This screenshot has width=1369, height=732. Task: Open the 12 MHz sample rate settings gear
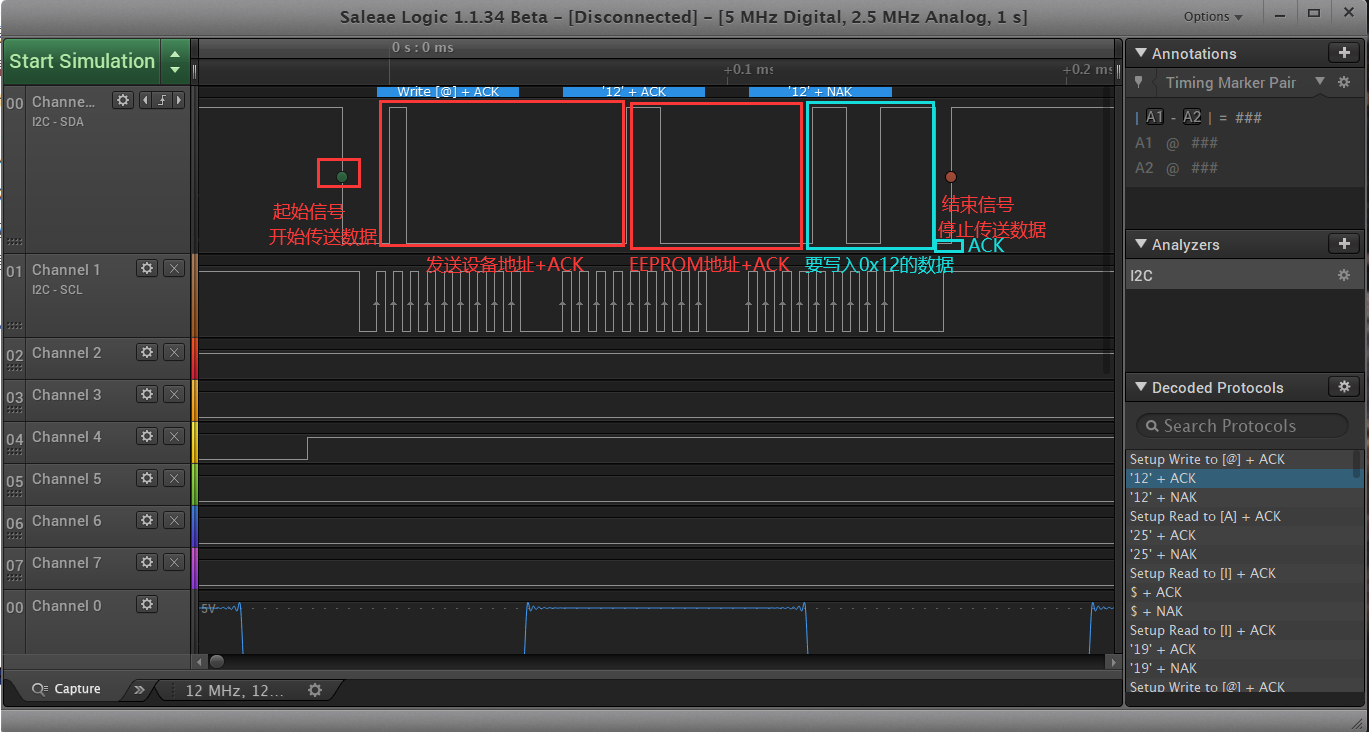[x=315, y=689]
